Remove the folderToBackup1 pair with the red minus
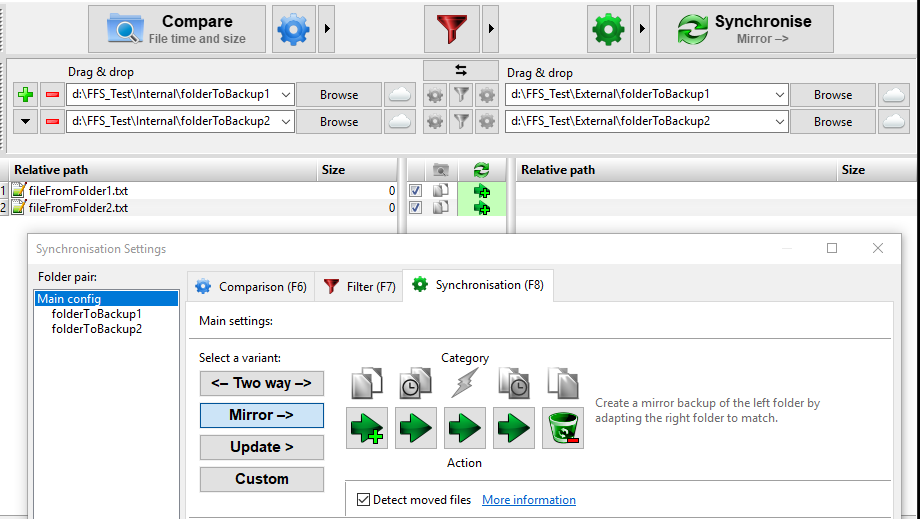The height and width of the screenshot is (519, 920). tap(52, 94)
